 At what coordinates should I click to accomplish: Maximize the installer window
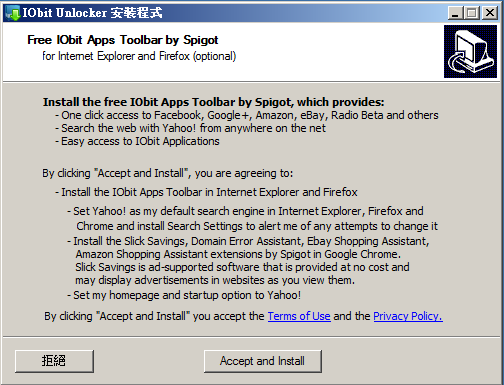[x=472, y=13]
